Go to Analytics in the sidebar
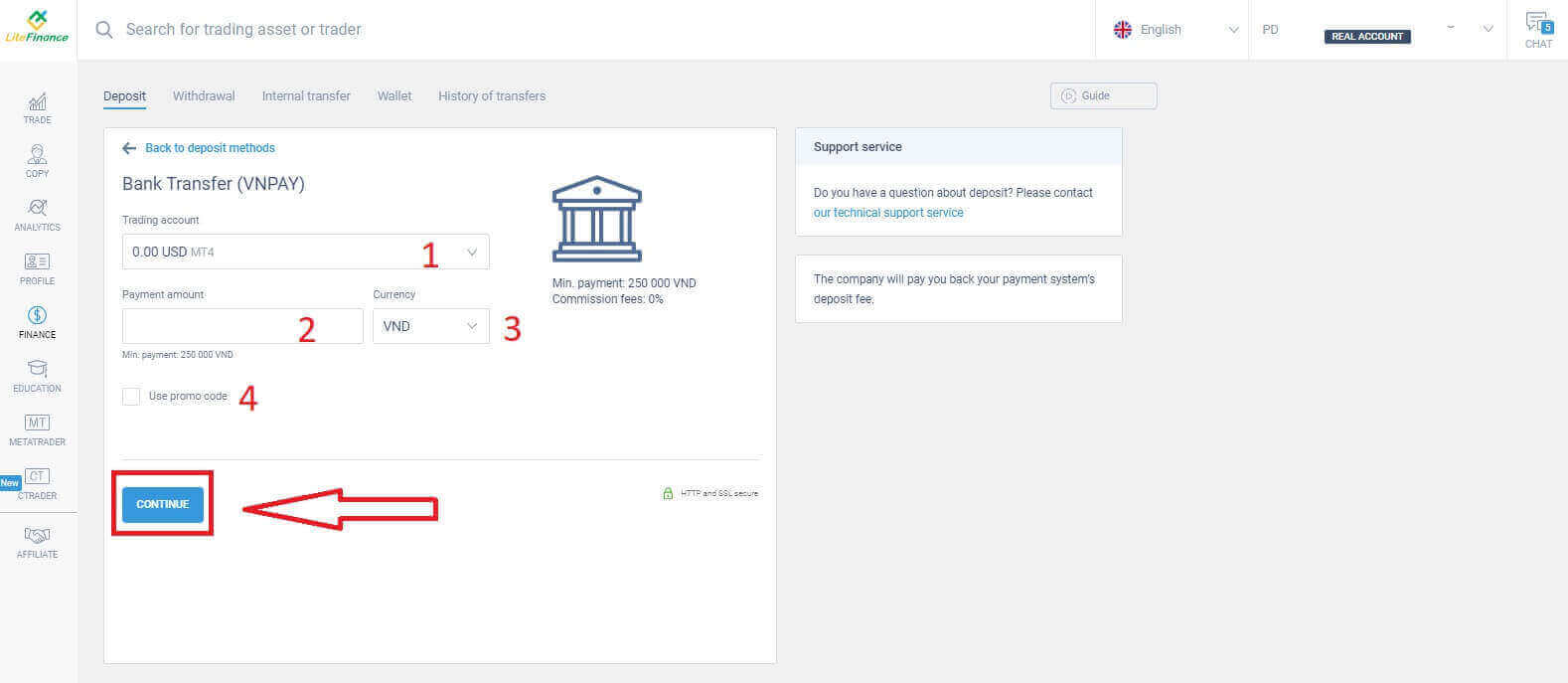This screenshot has height=683, width=1568. (x=37, y=214)
